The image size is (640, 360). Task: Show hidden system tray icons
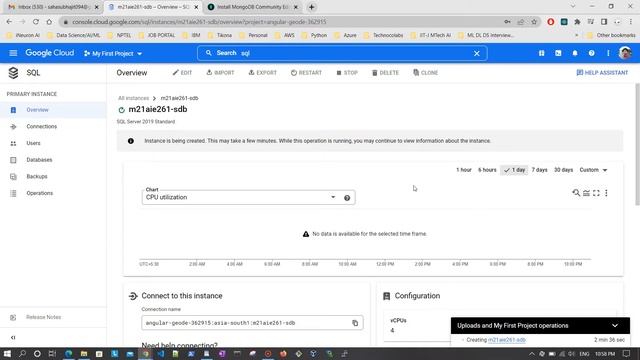531,354
